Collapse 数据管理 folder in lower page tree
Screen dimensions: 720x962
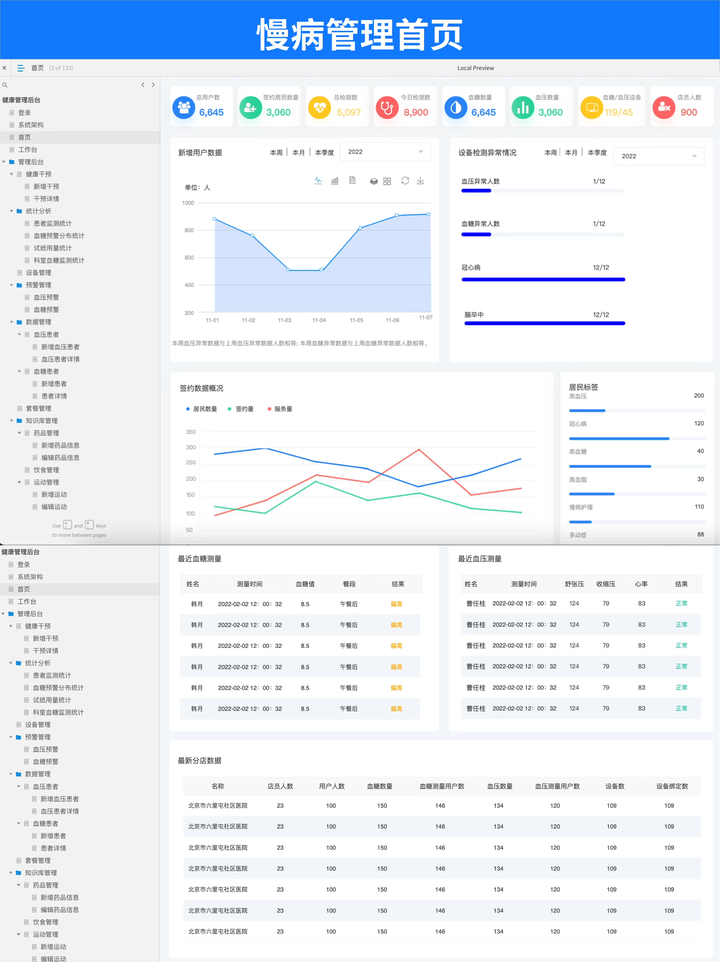pyautogui.click(x=11, y=774)
